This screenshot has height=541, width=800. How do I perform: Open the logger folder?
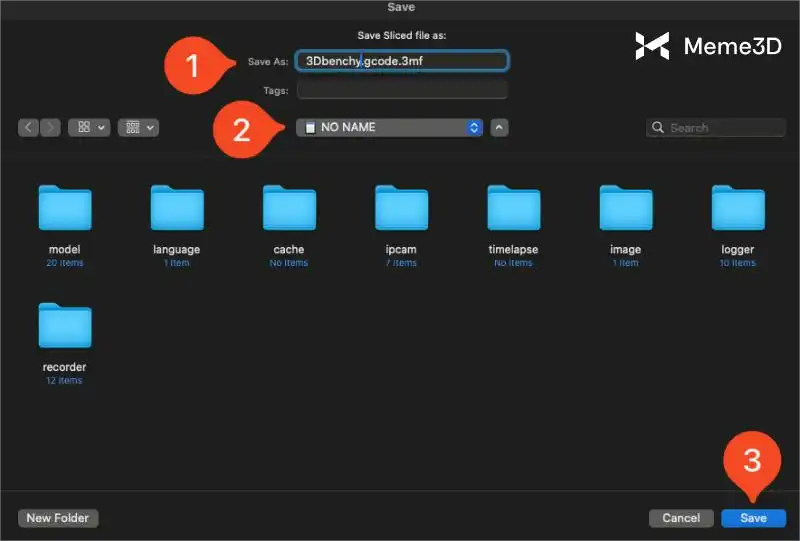click(737, 208)
